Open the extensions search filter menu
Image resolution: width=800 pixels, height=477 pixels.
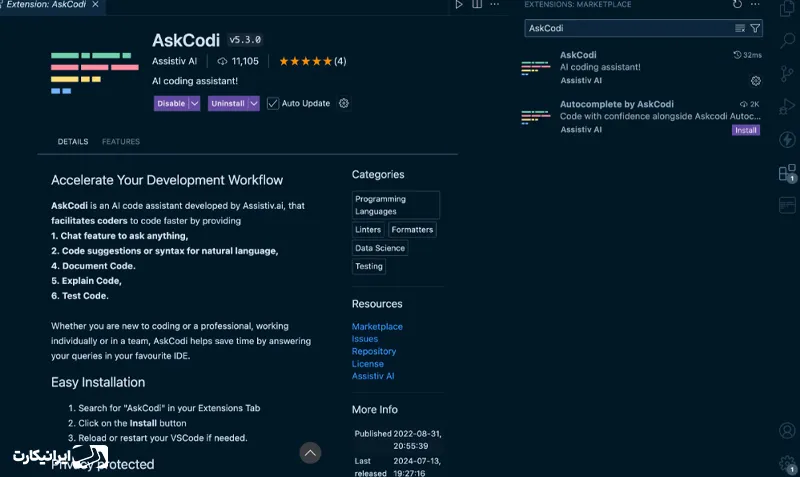click(x=755, y=29)
